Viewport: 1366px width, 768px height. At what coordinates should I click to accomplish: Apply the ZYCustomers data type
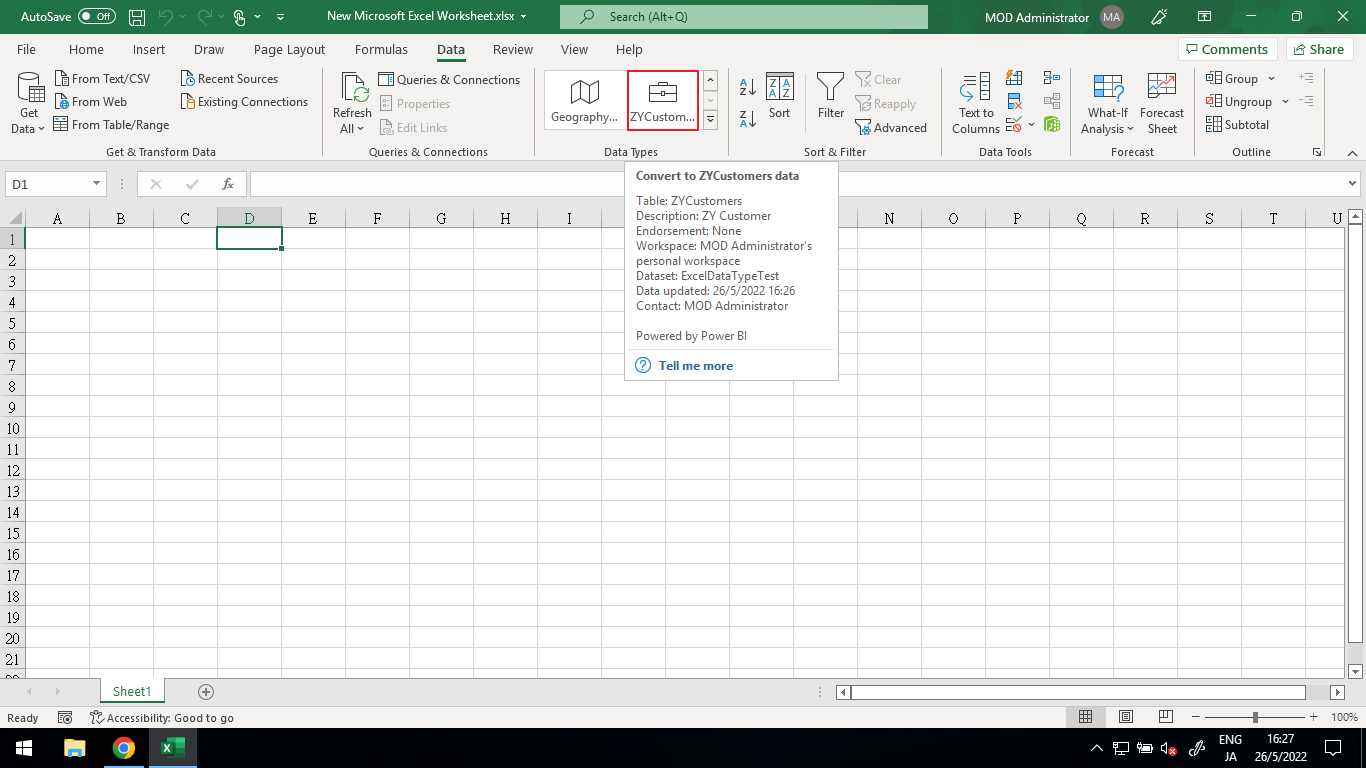point(662,99)
